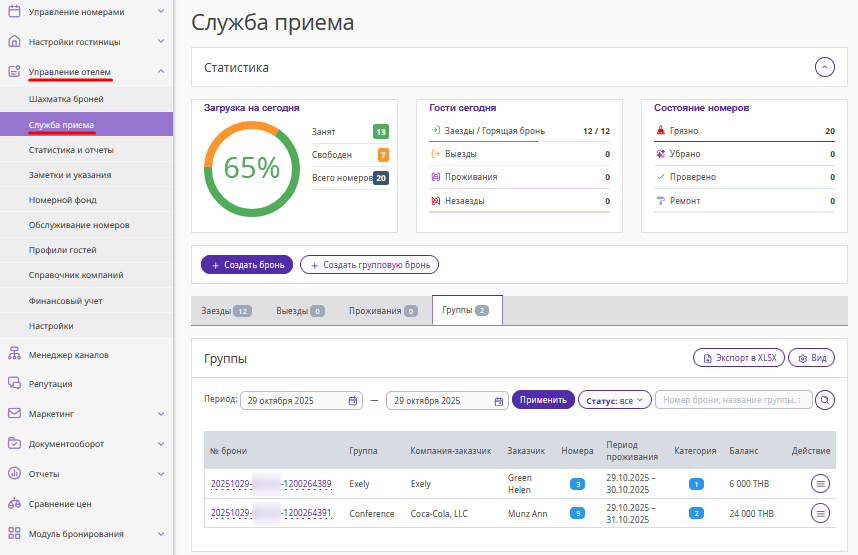Open action menu for Conference group row
This screenshot has height=555, width=858.
click(821, 513)
